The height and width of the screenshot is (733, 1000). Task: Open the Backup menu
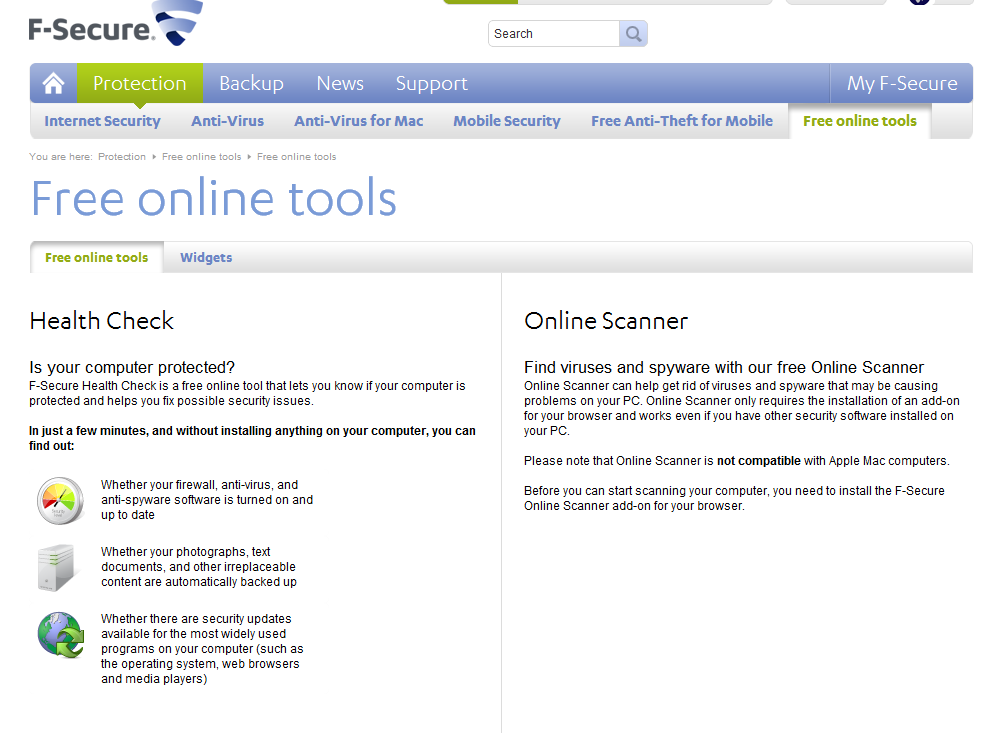coord(251,83)
